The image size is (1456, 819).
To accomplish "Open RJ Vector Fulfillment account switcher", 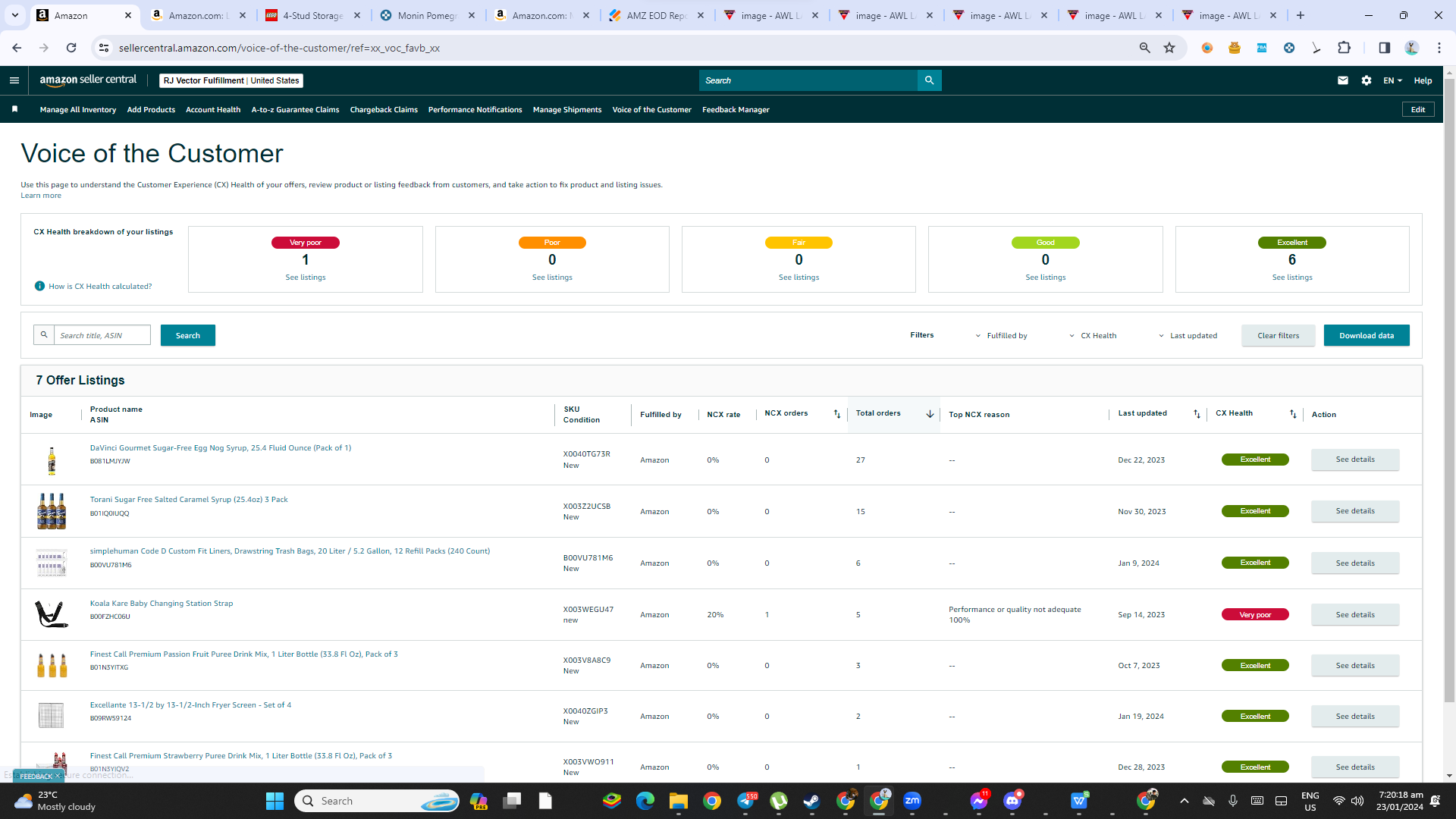I will point(231,80).
